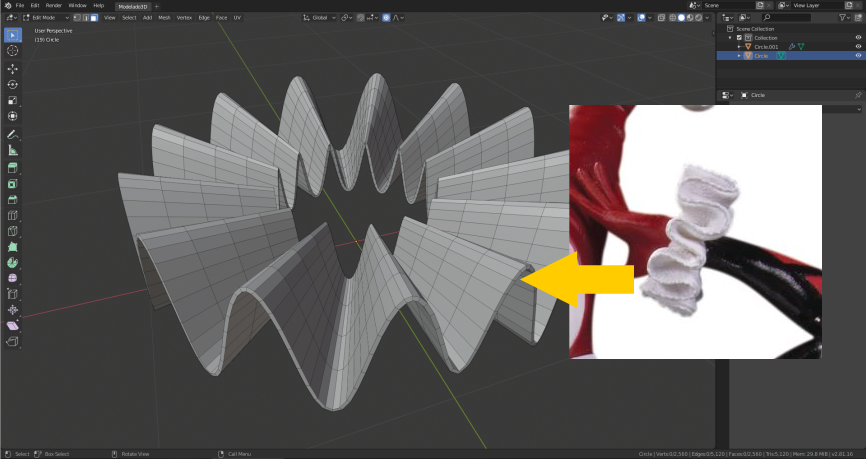Add new view layer icon beside View Layer
Screen dimensions: 866x459
848,6
